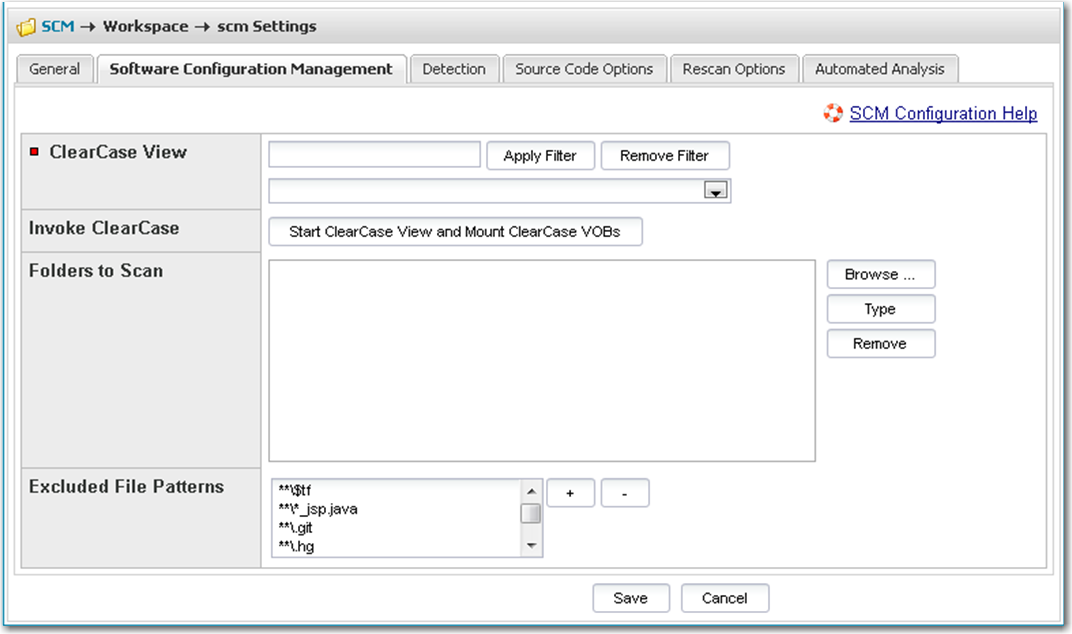1072x634 pixels.
Task: Focus the ClearCase View filter text field
Action: pos(375,155)
